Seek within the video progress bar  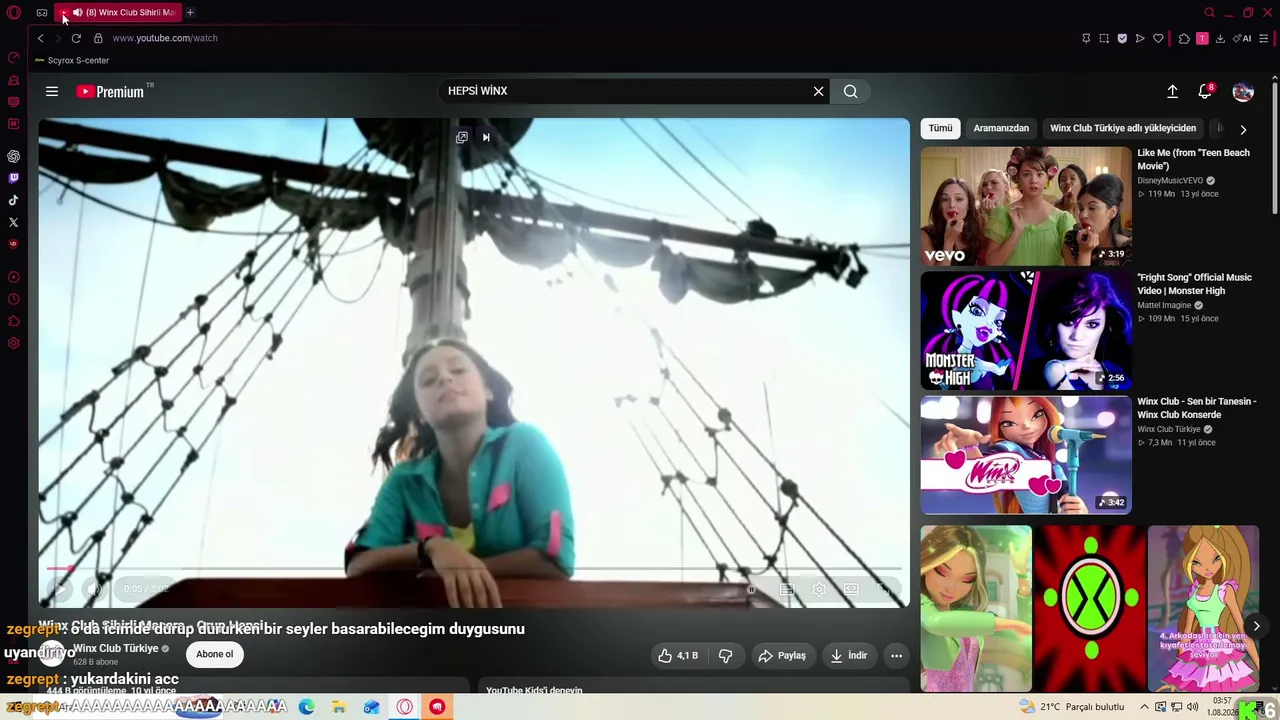coord(474,569)
